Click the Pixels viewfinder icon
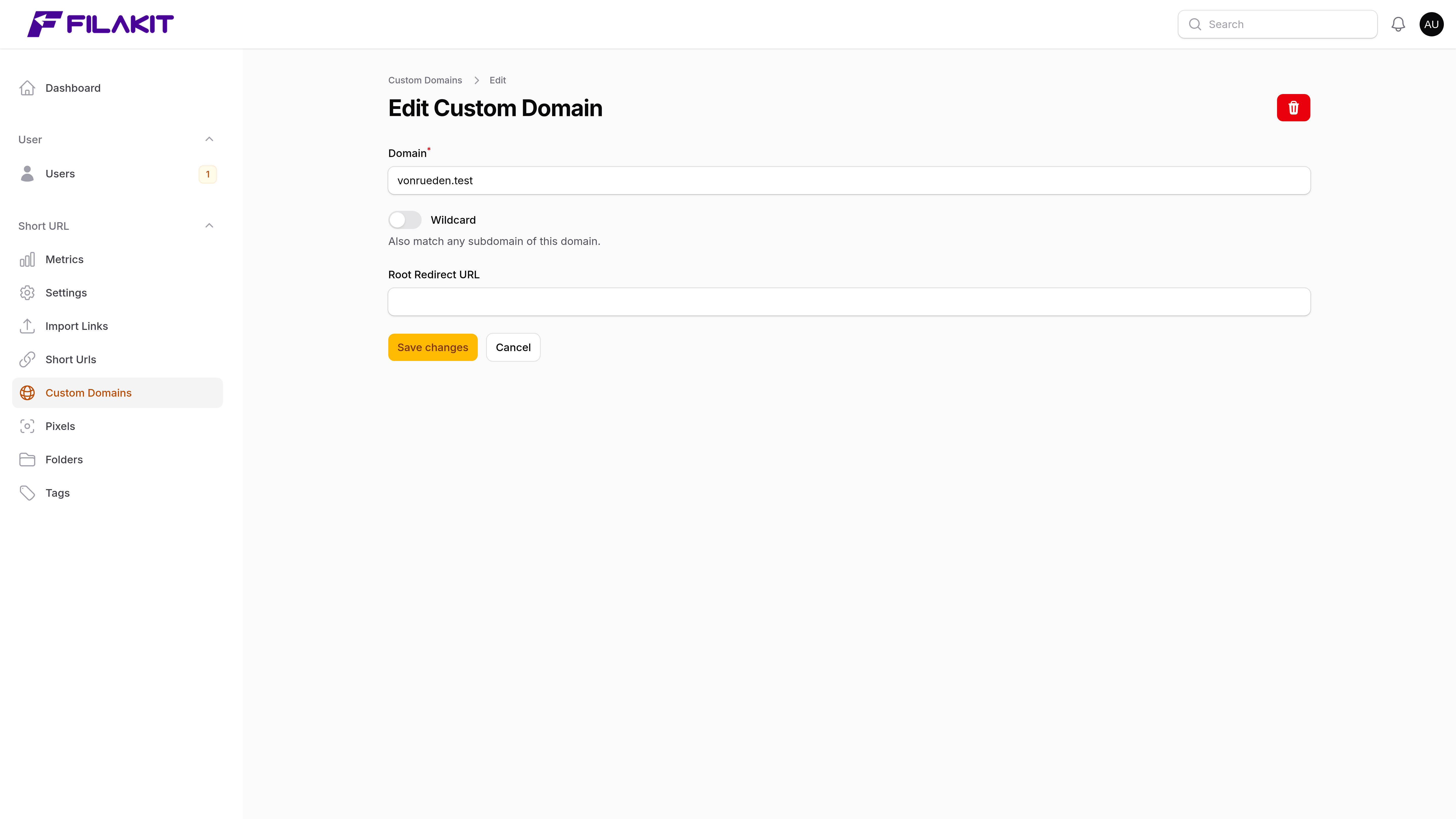1456x819 pixels. (x=27, y=426)
